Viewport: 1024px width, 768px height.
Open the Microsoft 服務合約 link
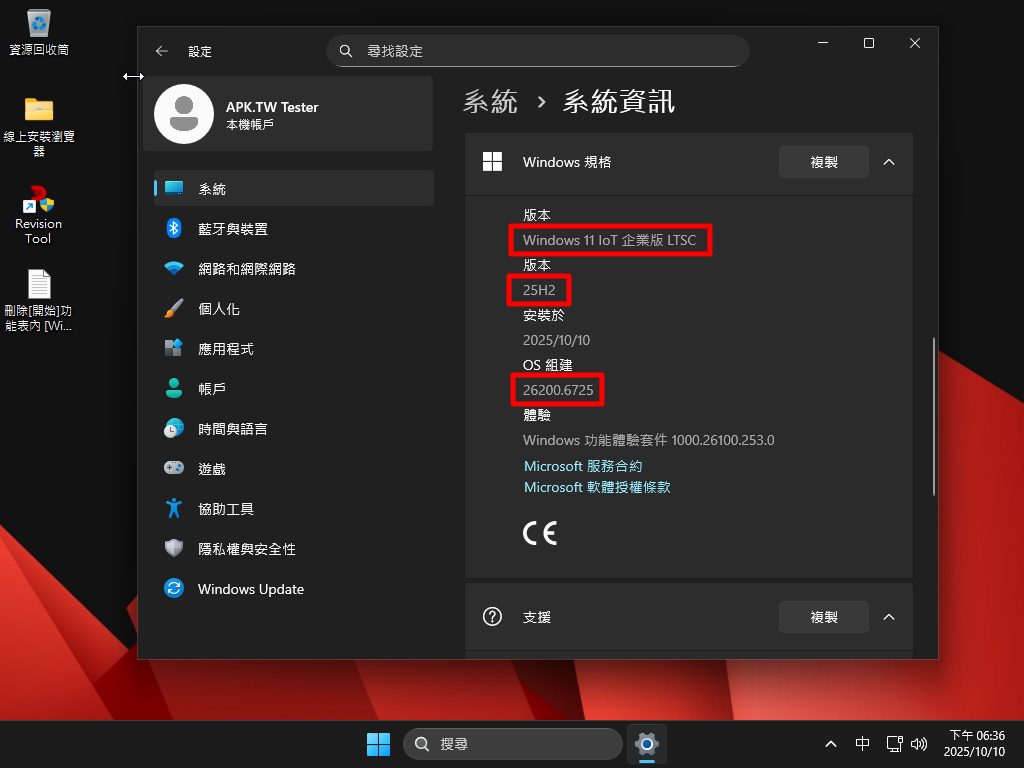pyautogui.click(x=583, y=466)
